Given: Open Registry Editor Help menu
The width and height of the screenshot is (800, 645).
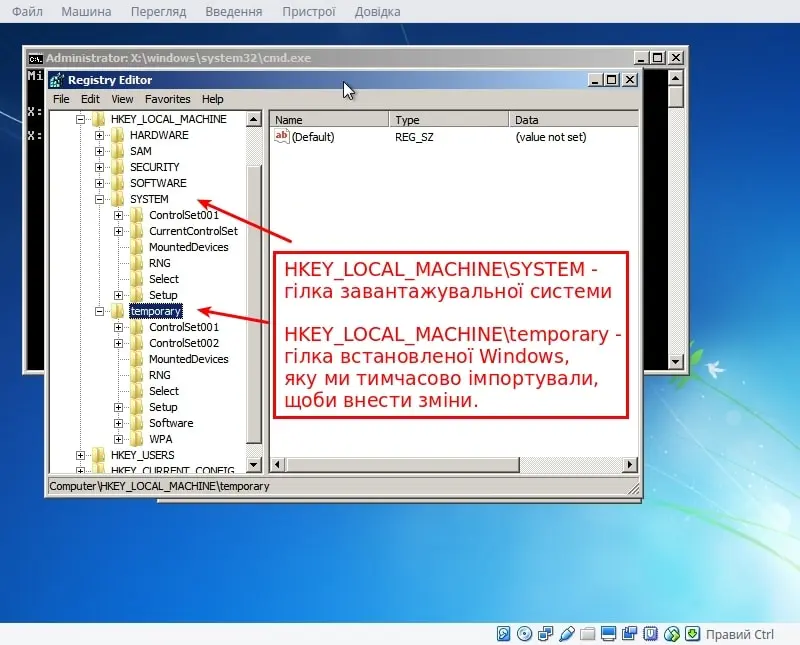Looking at the screenshot, I should (212, 99).
